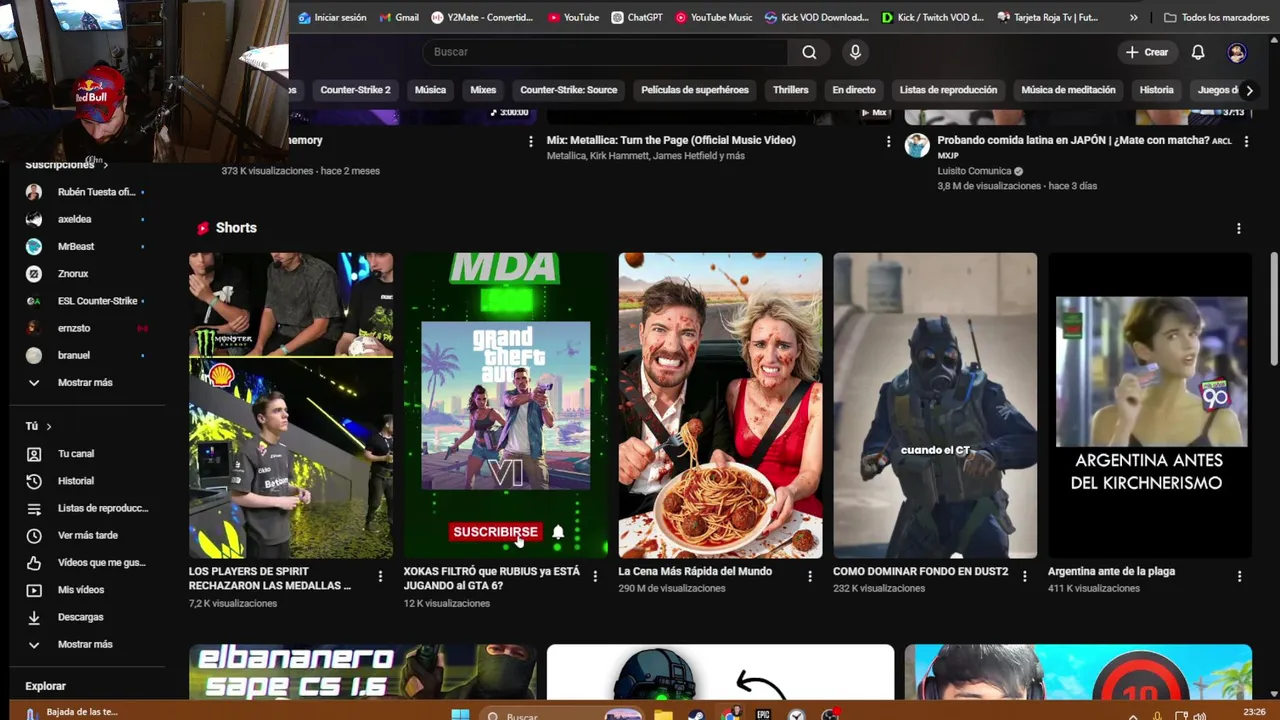
Task: Open Vídeos que me gustan
Action: [88, 562]
